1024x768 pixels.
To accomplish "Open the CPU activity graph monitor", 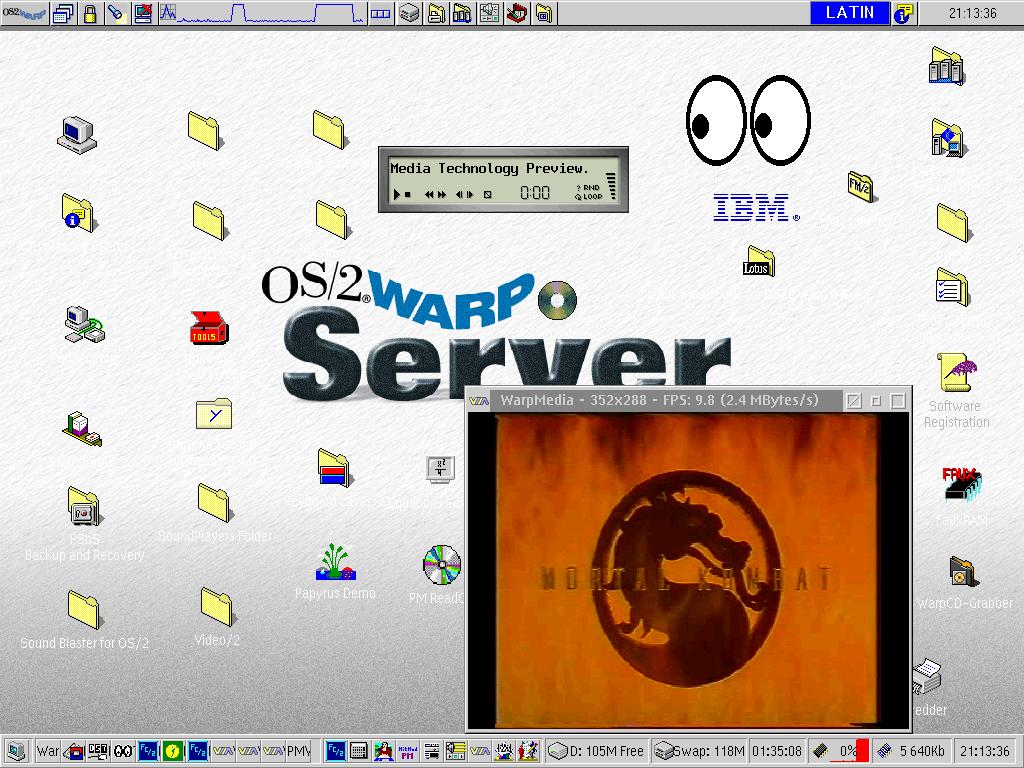I will pos(261,13).
